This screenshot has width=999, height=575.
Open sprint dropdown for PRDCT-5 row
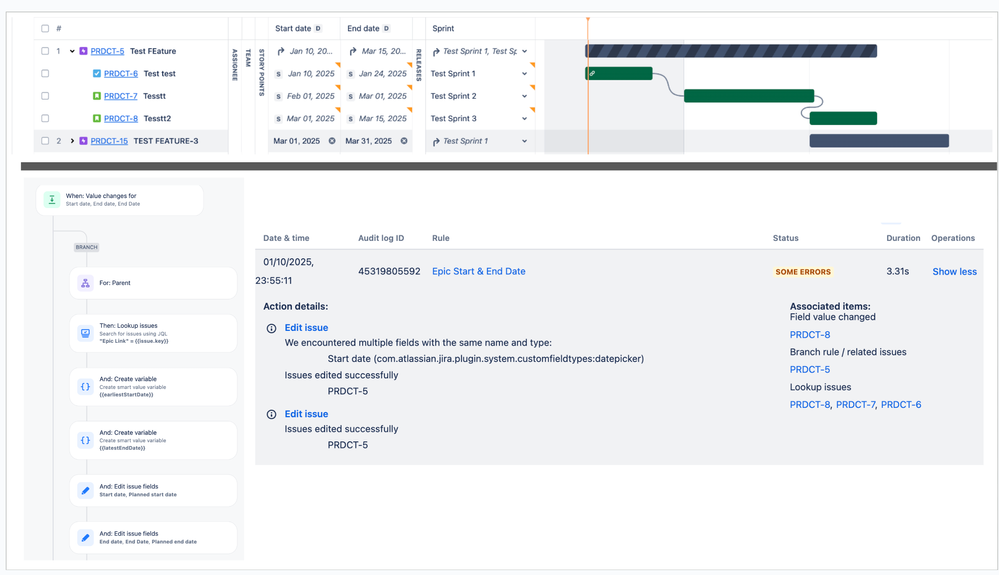(x=524, y=51)
